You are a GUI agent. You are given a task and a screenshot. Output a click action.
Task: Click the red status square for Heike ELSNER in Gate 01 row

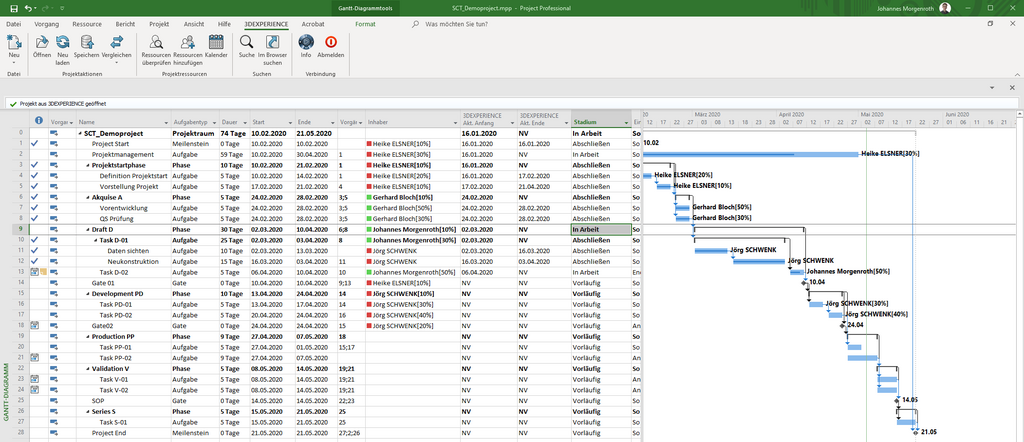tap(369, 283)
